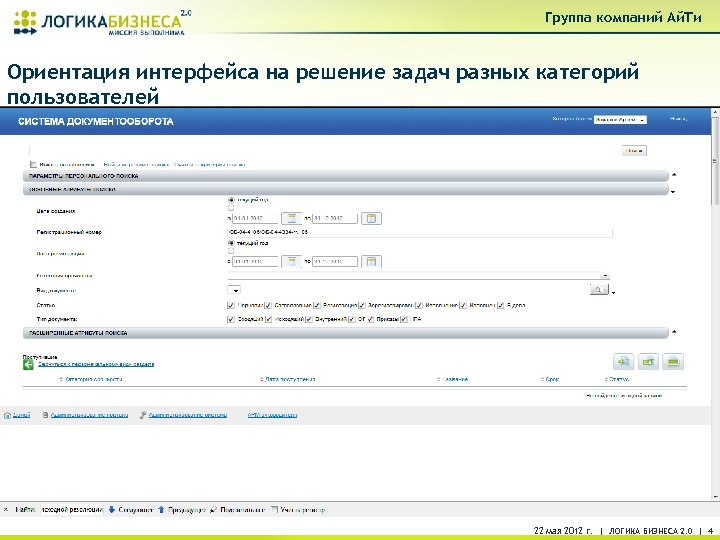Image resolution: width=720 pixels, height=540 pixels.
Task: Click the exit link in blue header
Action: [x=678, y=119]
